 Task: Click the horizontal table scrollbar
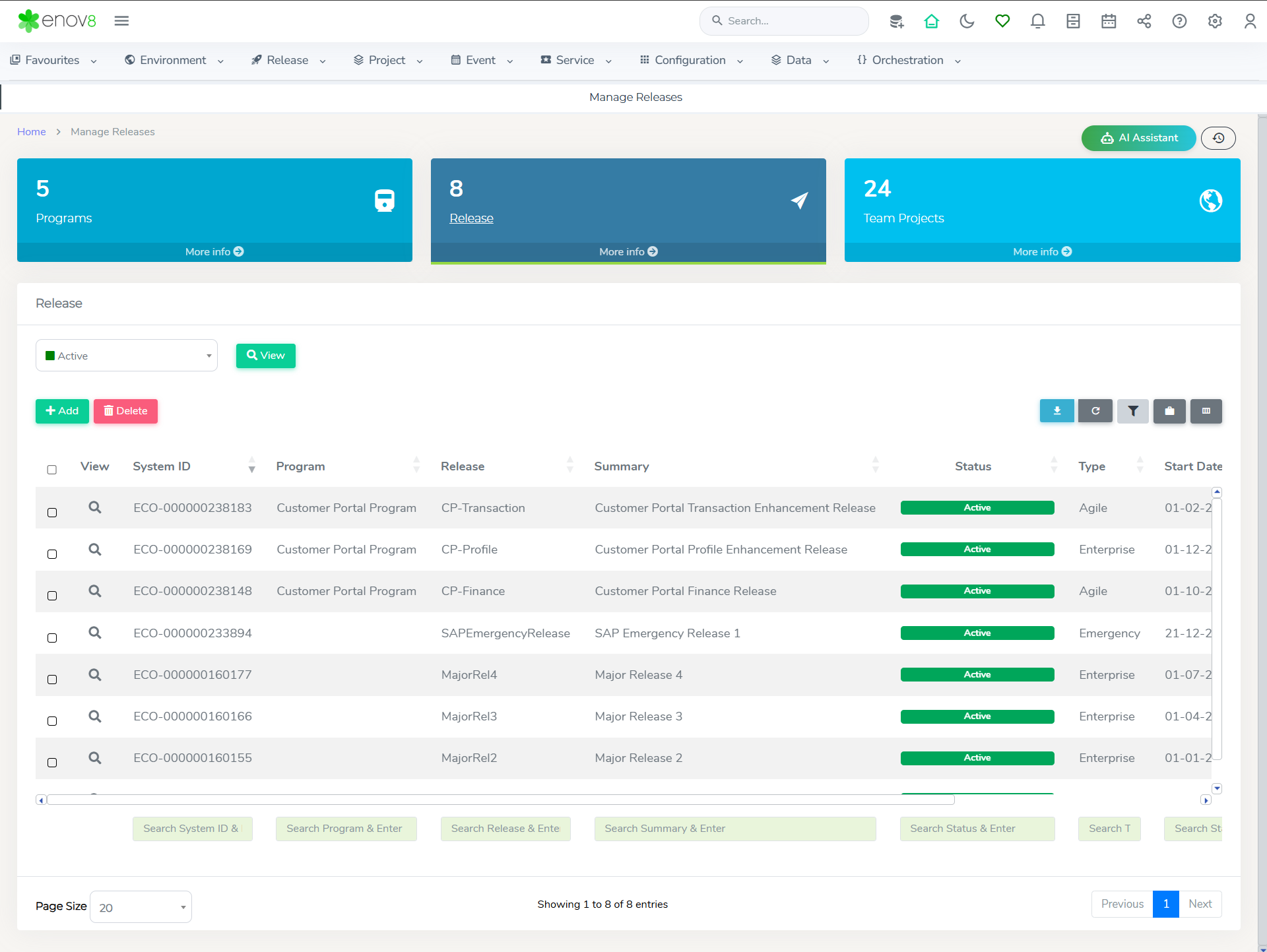(x=500, y=800)
